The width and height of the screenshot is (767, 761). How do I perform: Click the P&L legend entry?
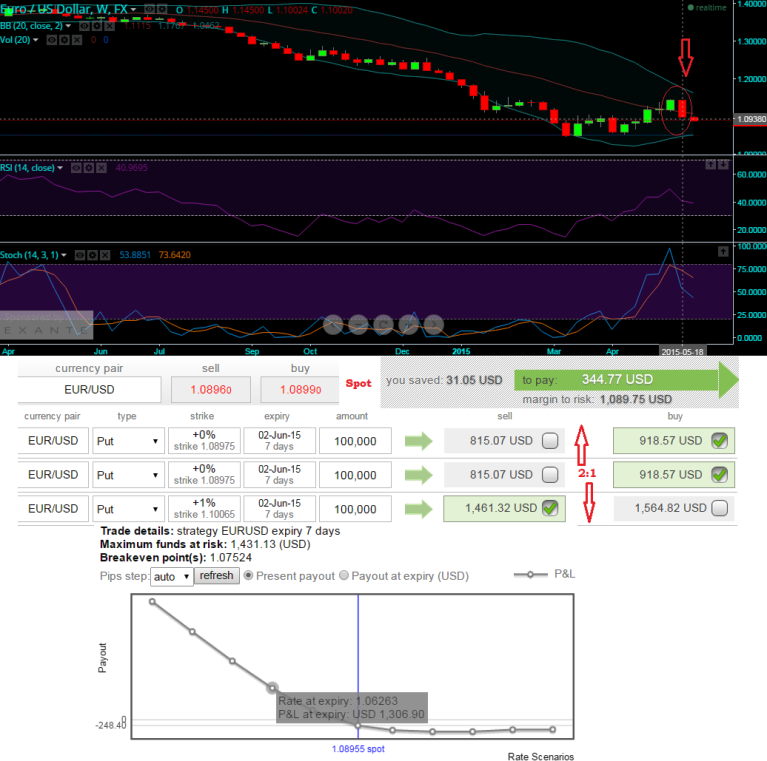pyautogui.click(x=544, y=574)
